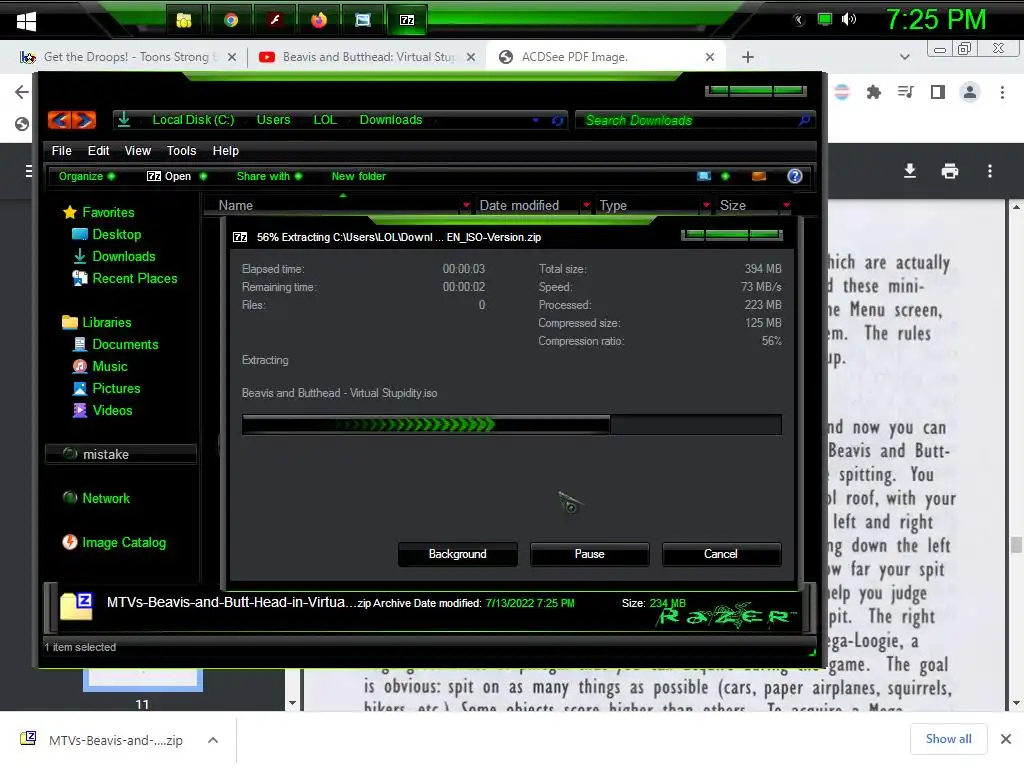
Task: Click Chrome back arrow button
Action: click(22, 92)
